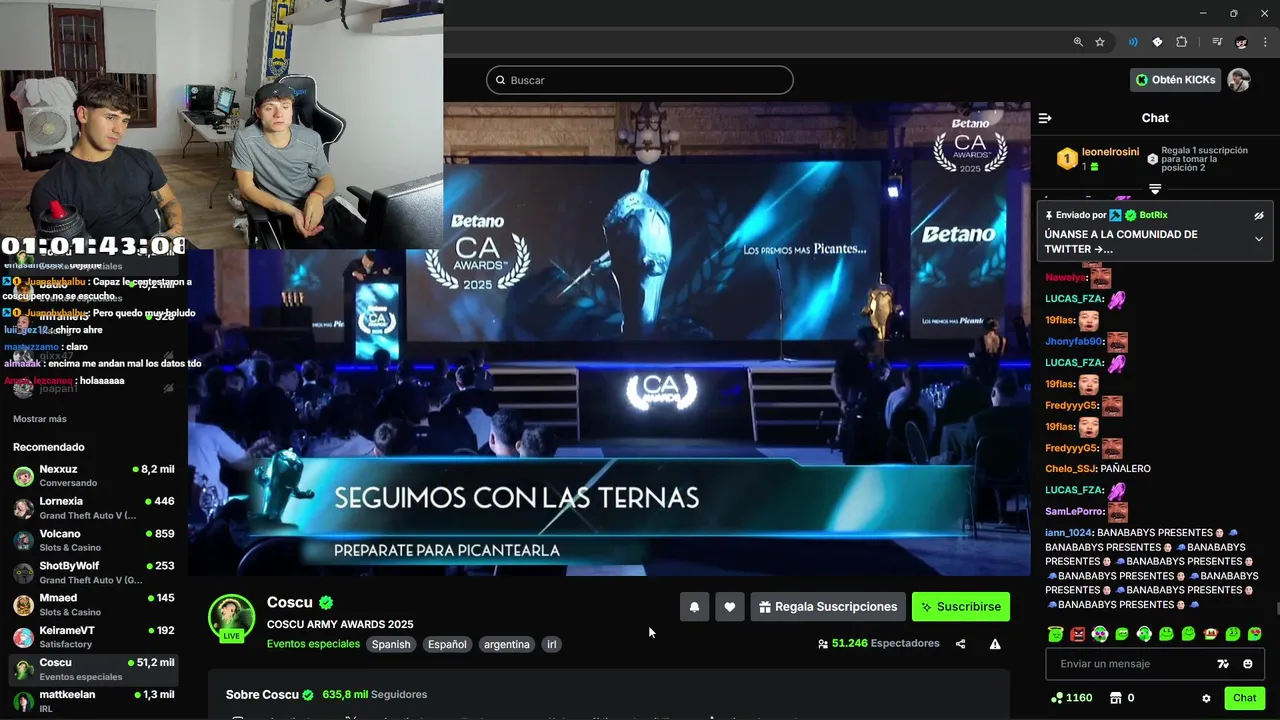Screen dimensions: 1280x720
Task: Click the notification bell for Coscu
Action: click(x=694, y=607)
